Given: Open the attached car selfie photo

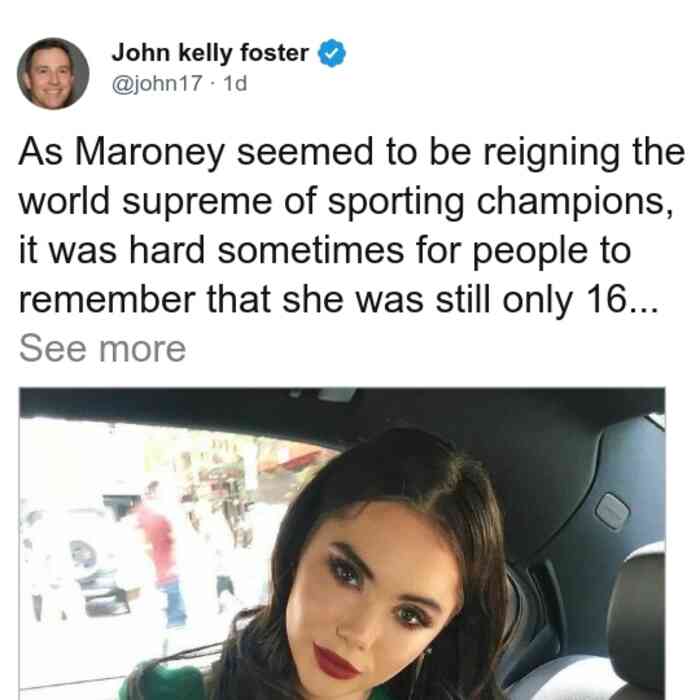Looking at the screenshot, I should pyautogui.click(x=342, y=543).
